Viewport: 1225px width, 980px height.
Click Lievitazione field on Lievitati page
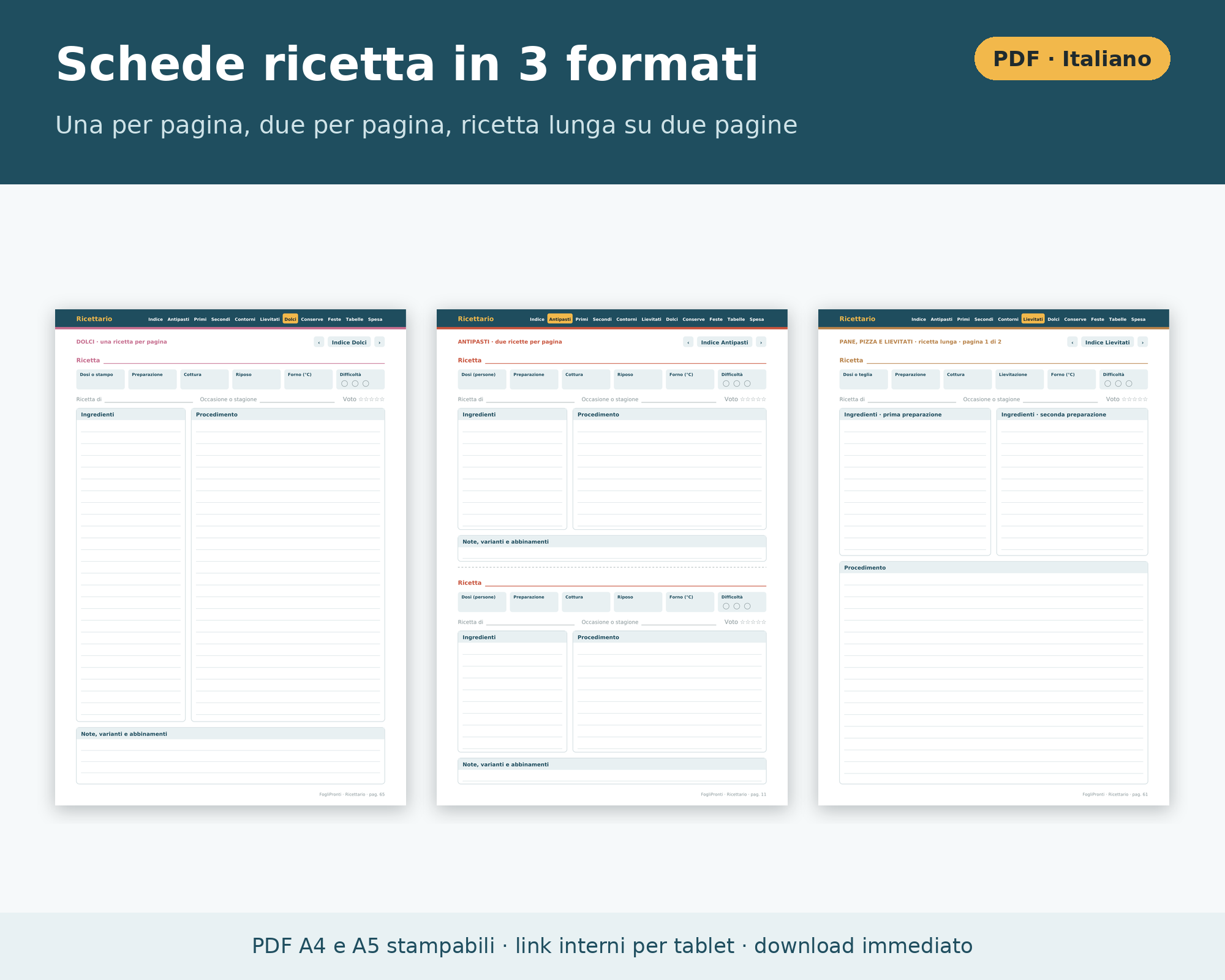pos(1020,379)
